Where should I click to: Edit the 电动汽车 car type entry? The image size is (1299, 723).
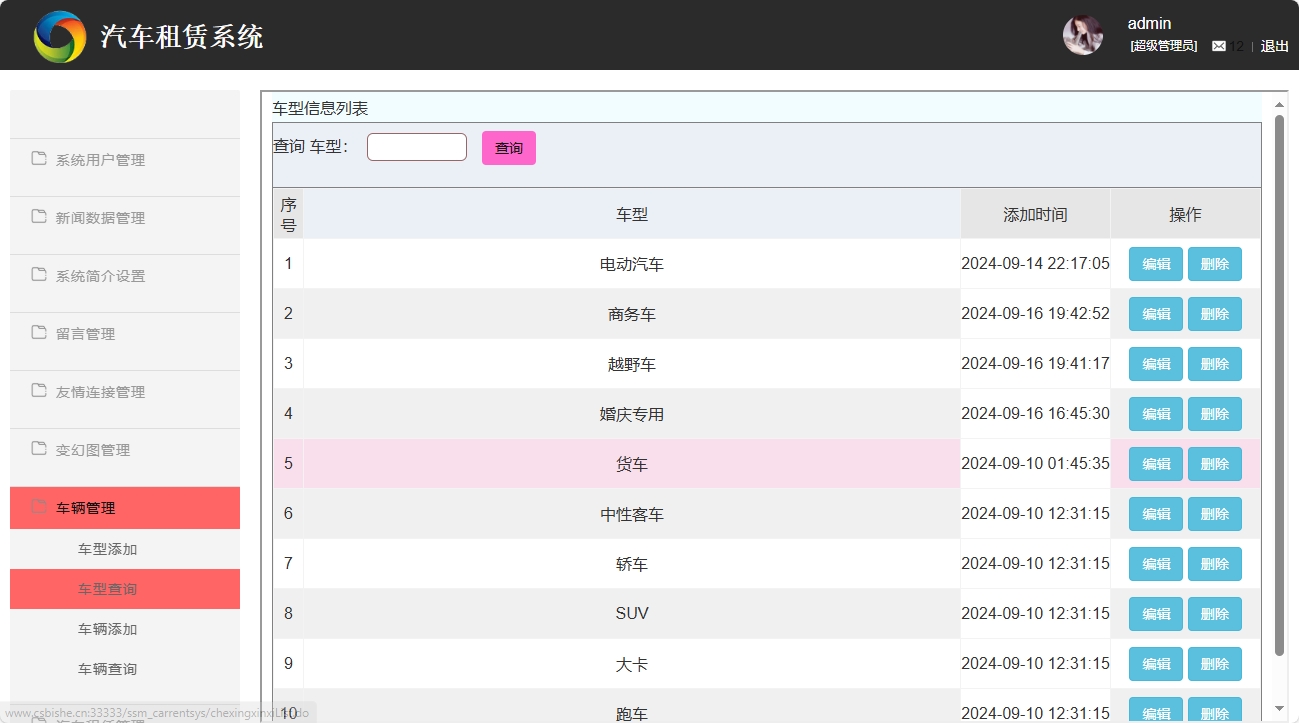[1154, 263]
